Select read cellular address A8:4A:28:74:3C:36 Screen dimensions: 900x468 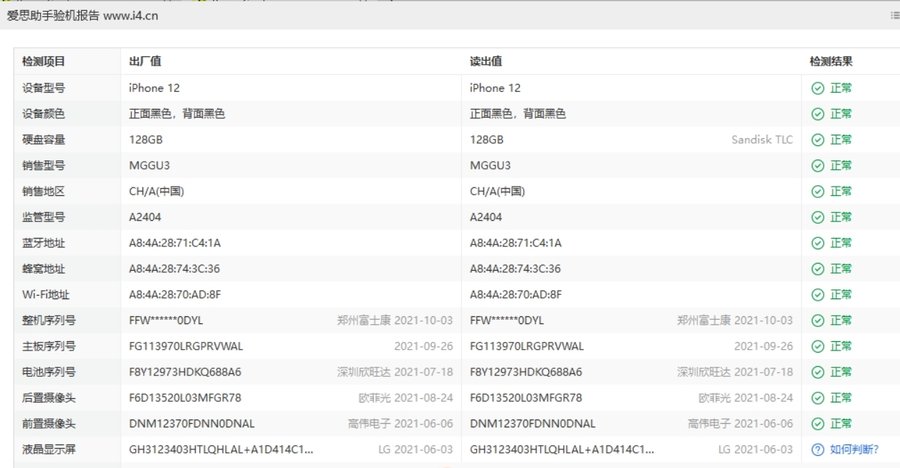pyautogui.click(x=515, y=269)
